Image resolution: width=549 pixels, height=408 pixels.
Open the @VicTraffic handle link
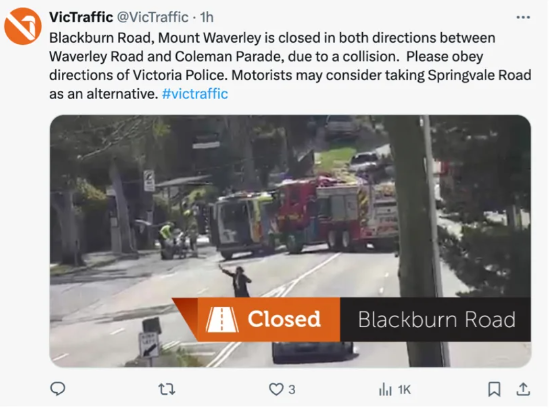pyautogui.click(x=152, y=17)
